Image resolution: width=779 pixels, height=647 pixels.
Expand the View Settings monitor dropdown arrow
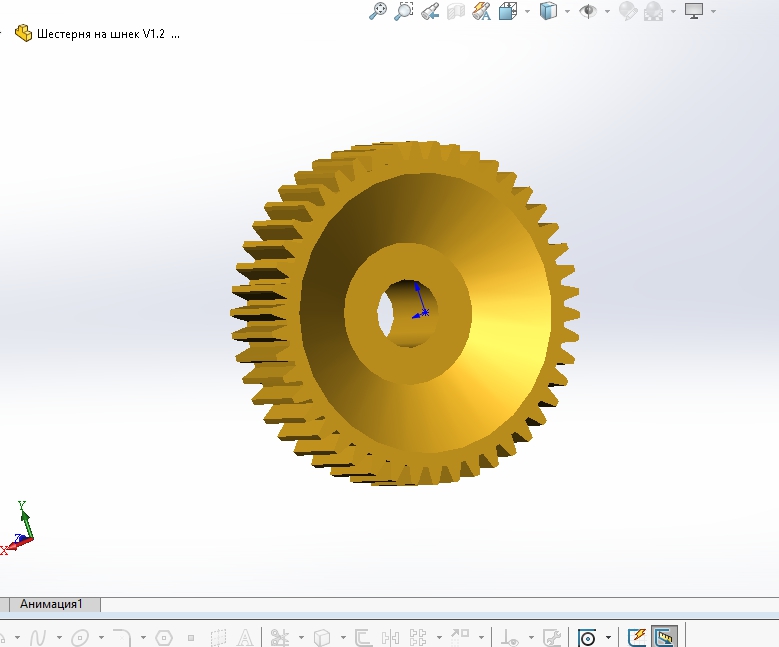713,12
